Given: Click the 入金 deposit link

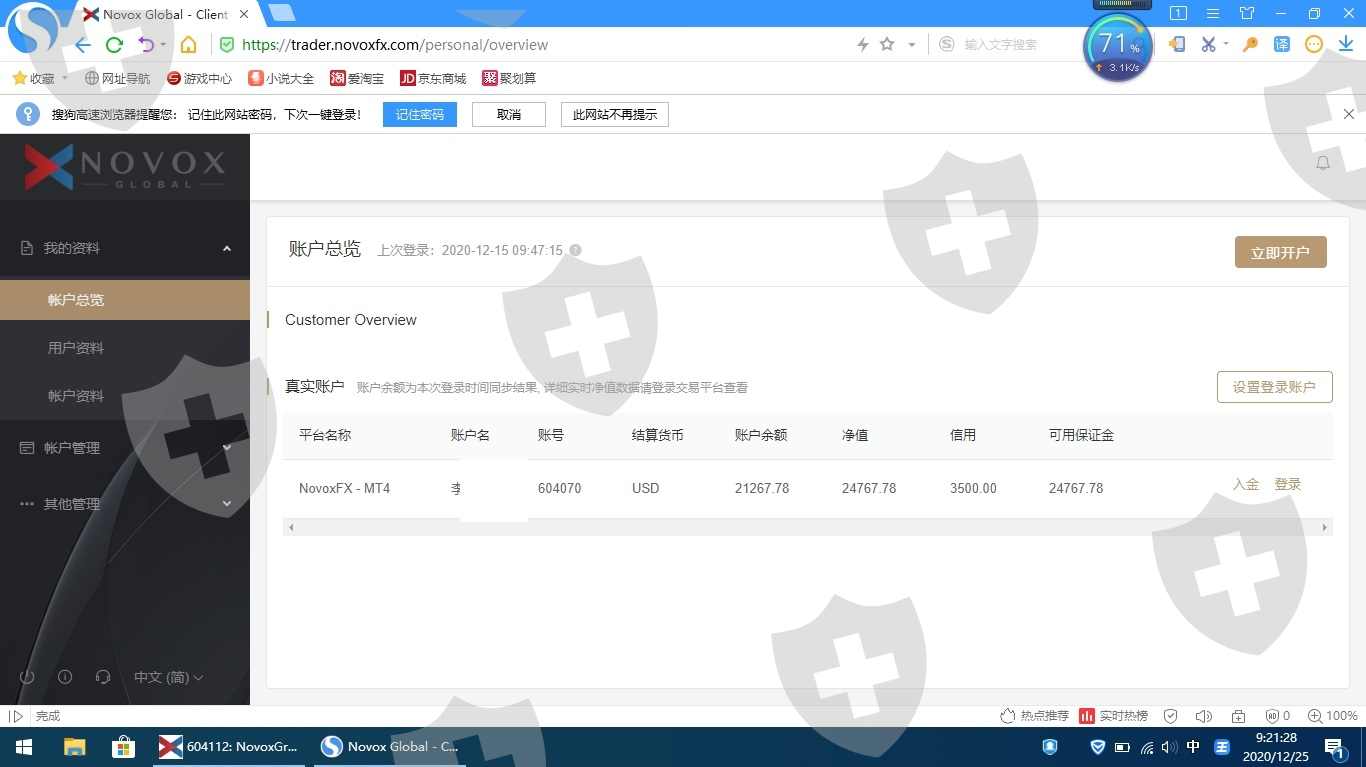Looking at the screenshot, I should [x=1245, y=484].
